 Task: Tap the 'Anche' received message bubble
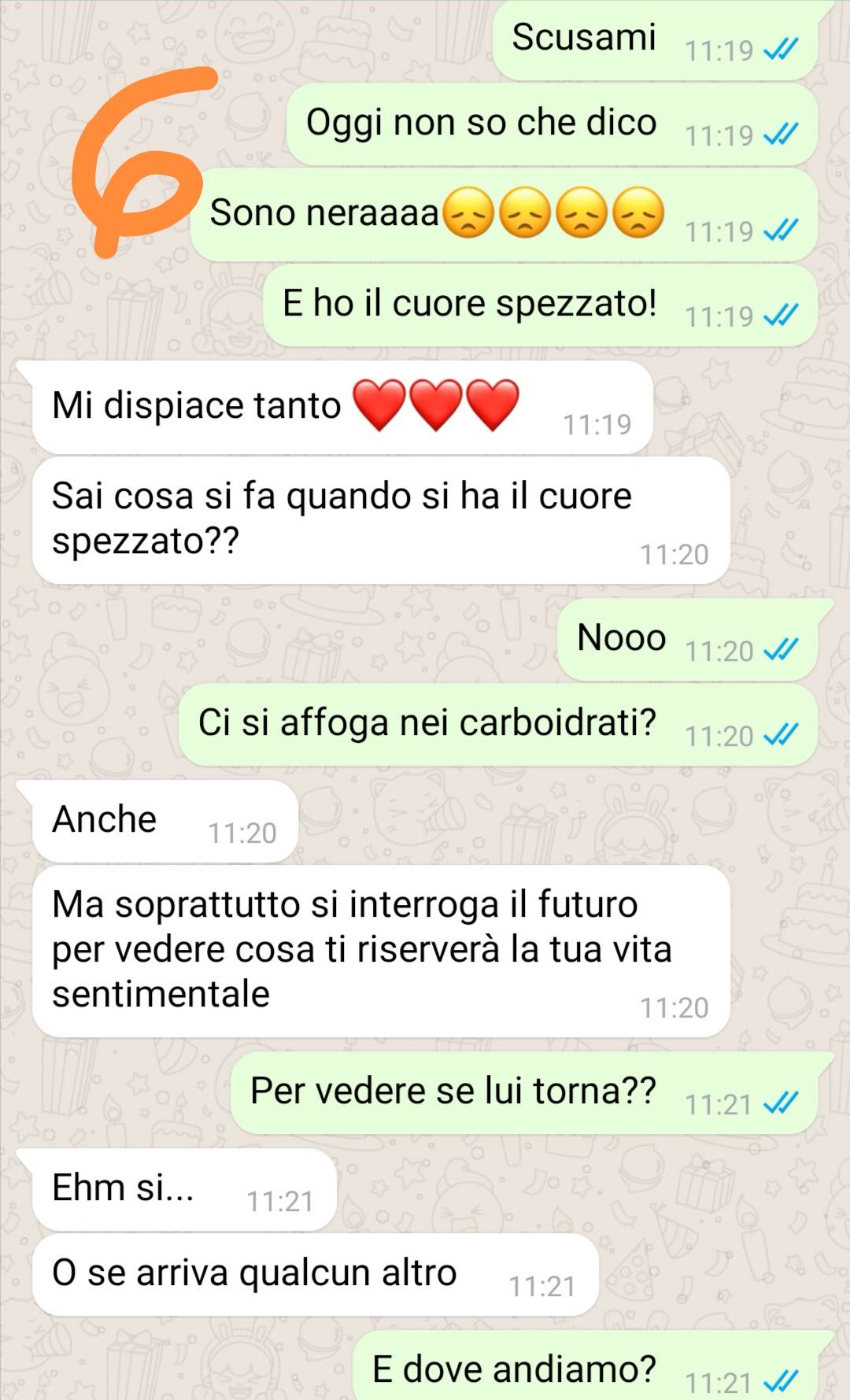[x=164, y=821]
